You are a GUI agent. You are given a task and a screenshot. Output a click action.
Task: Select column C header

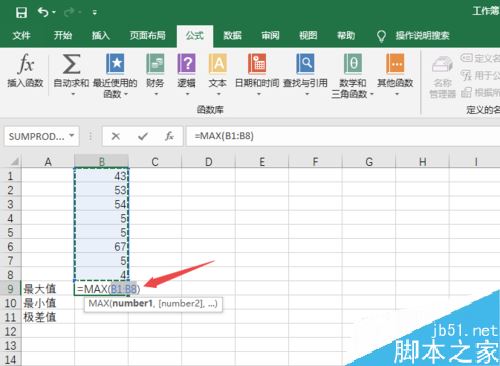(x=155, y=162)
